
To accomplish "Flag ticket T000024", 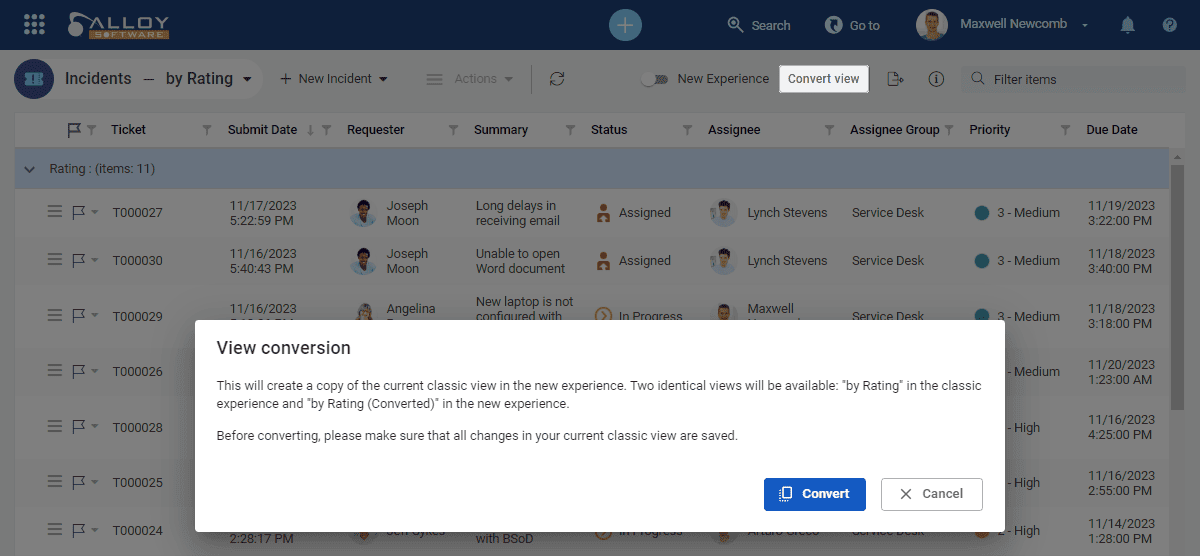I will [x=78, y=530].
